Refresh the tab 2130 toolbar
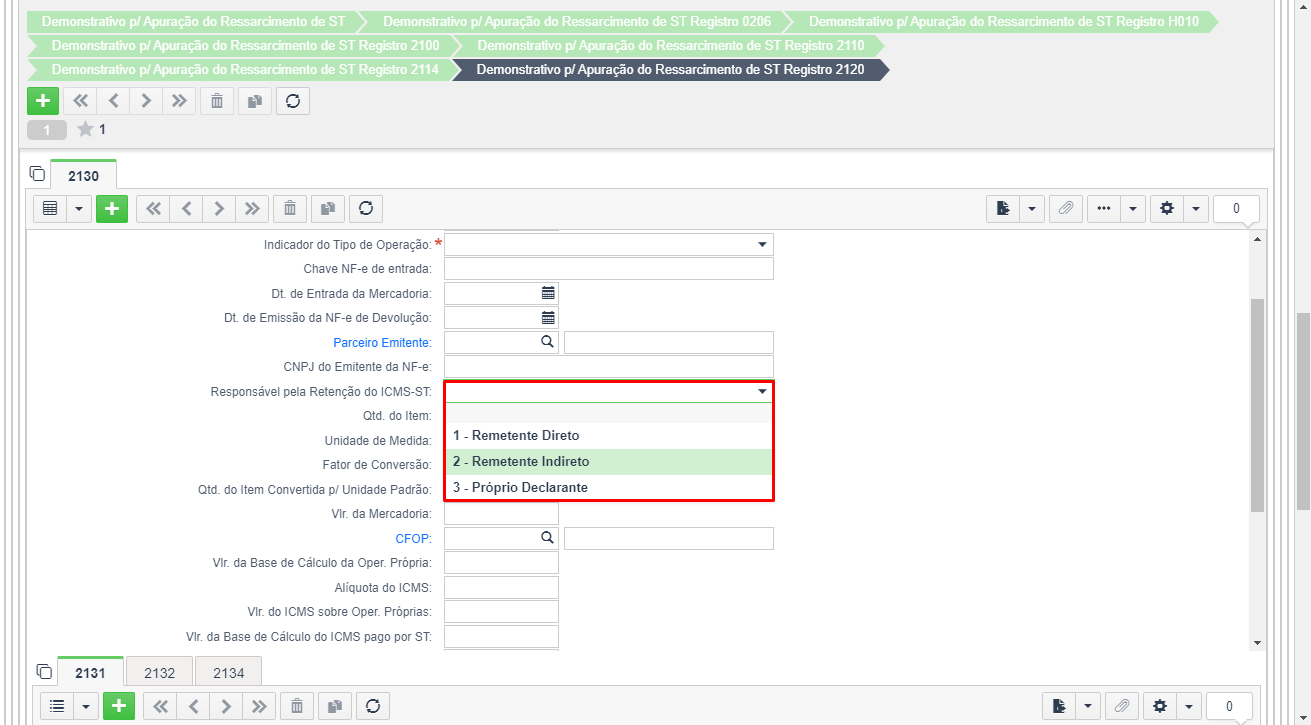Screen dimensions: 1311x725 pos(366,208)
